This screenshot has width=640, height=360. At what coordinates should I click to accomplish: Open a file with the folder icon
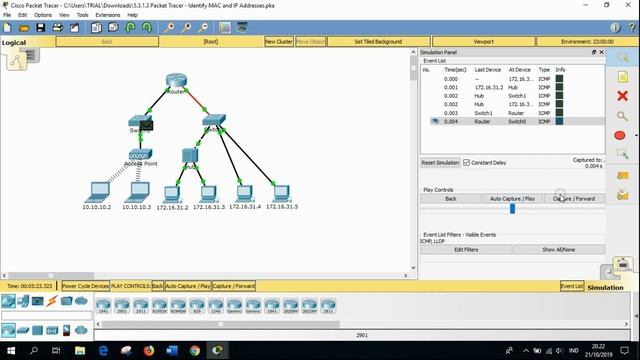pyautogui.click(x=24, y=28)
